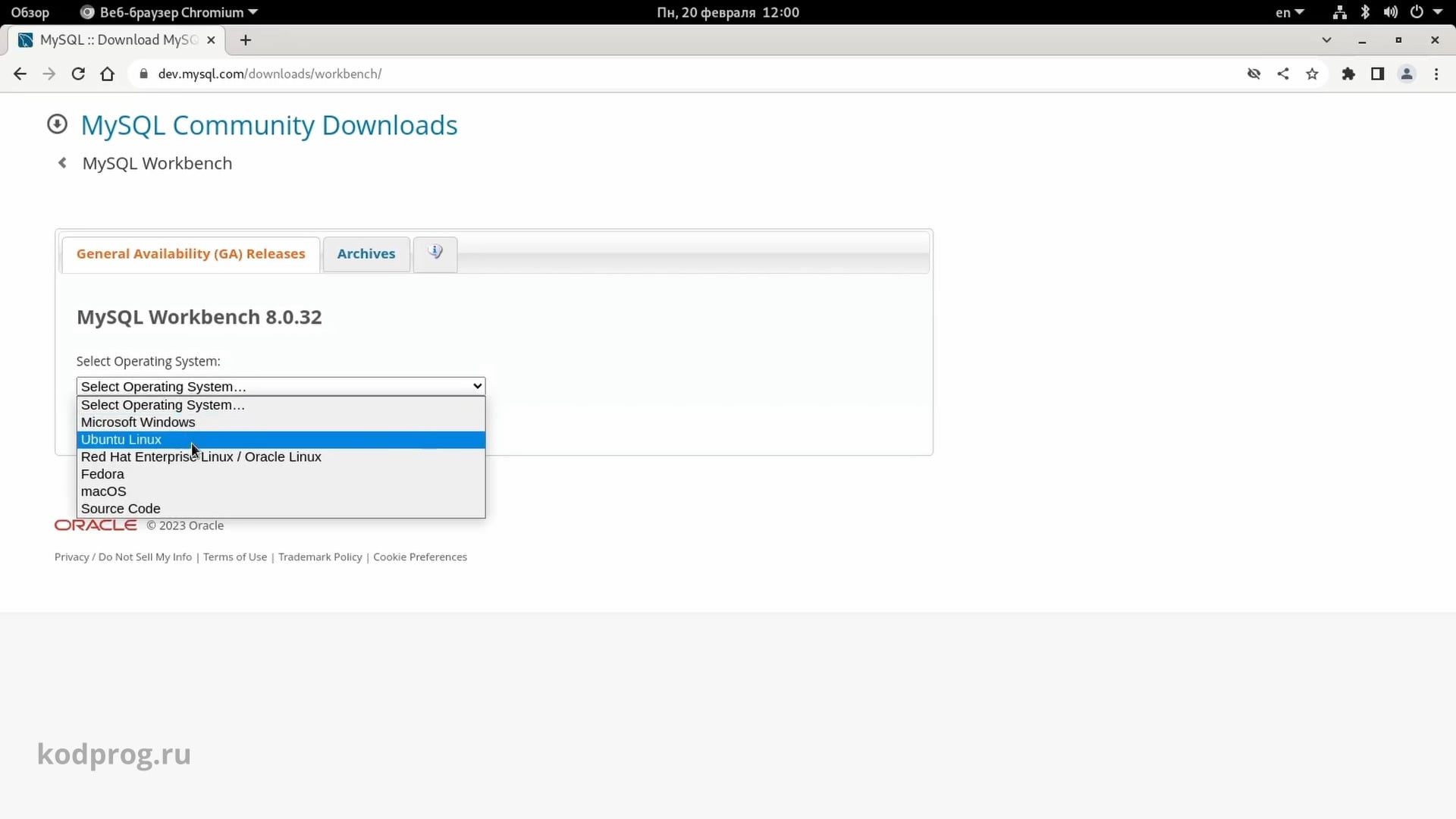Choose Red Hat Enterprise Linux / Oracle Linux
Viewport: 1456px width, 819px height.
(281, 457)
